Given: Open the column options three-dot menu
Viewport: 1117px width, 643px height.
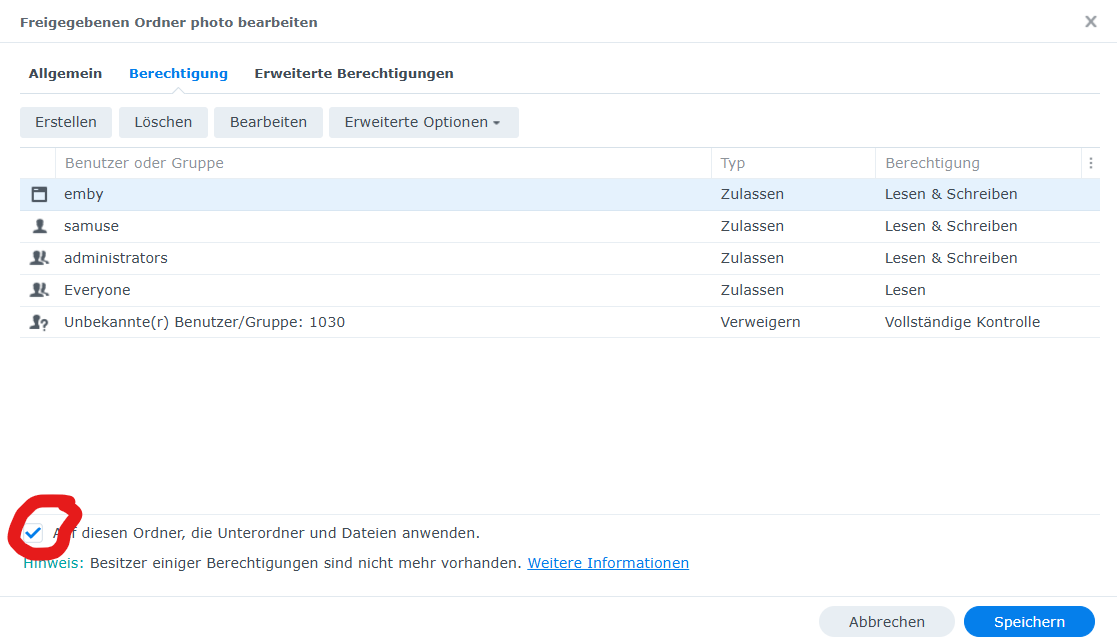Looking at the screenshot, I should (1090, 163).
